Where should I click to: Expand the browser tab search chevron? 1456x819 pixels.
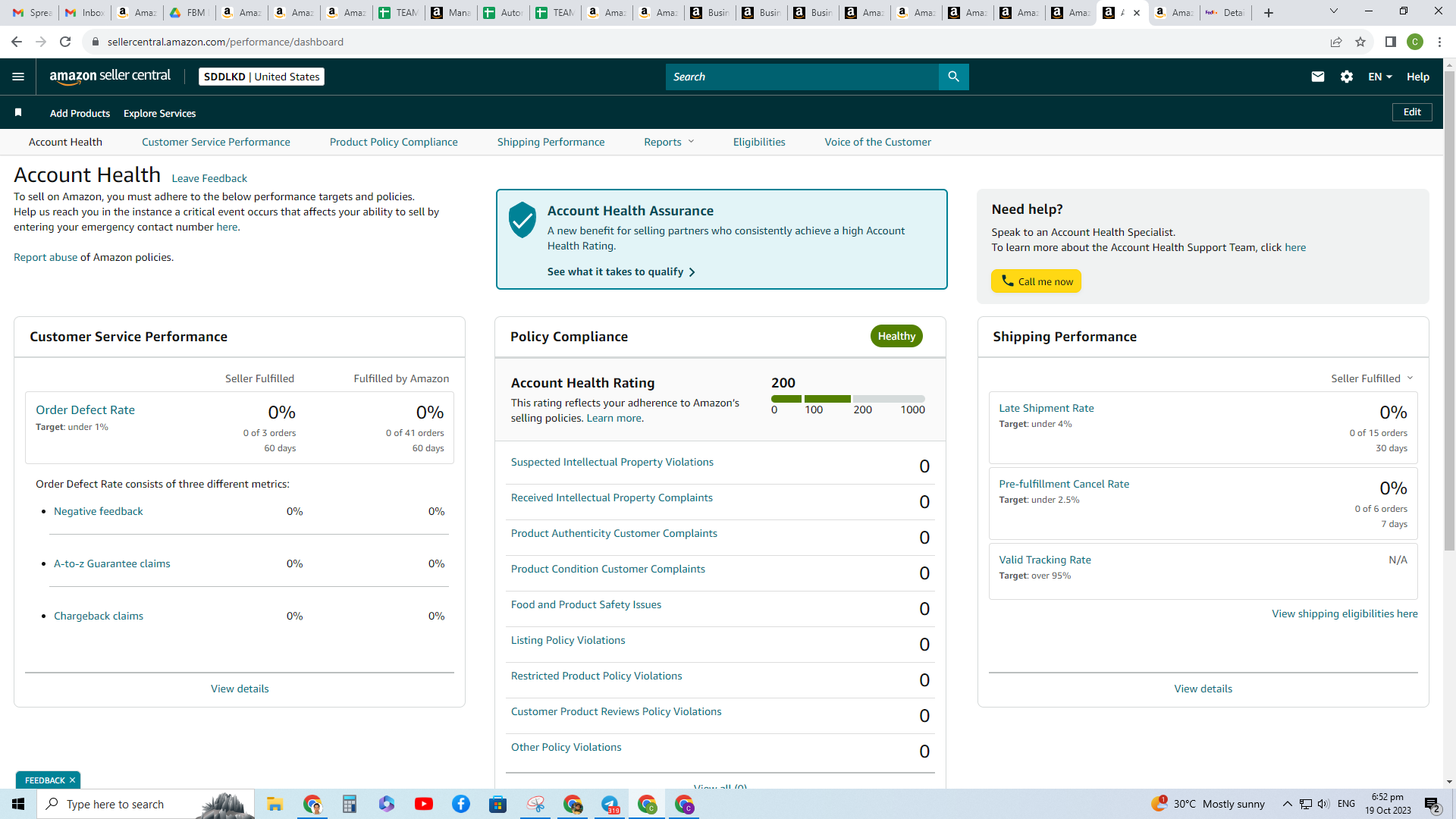click(x=1334, y=11)
